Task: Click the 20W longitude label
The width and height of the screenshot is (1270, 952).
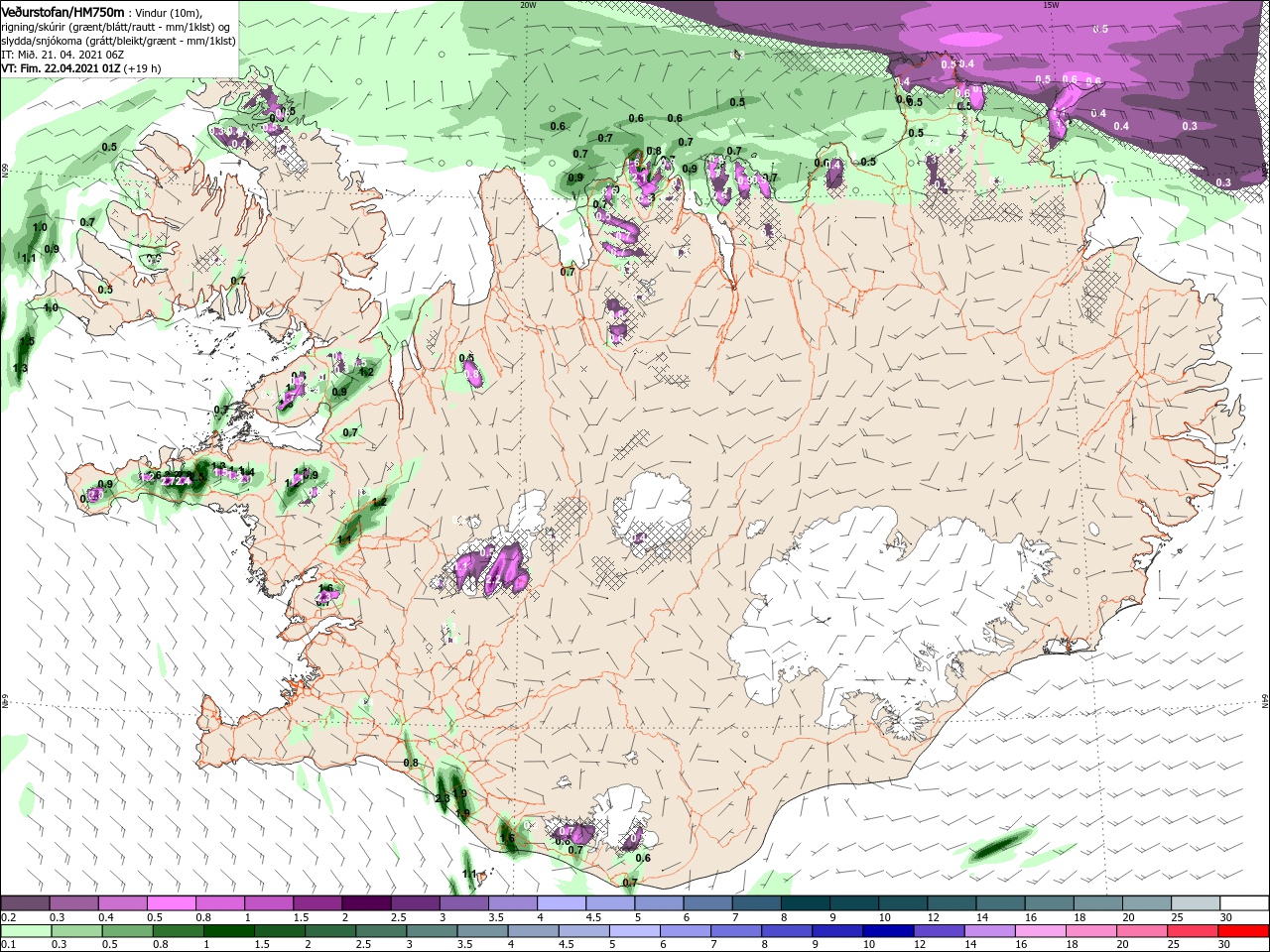Action: 528,4
